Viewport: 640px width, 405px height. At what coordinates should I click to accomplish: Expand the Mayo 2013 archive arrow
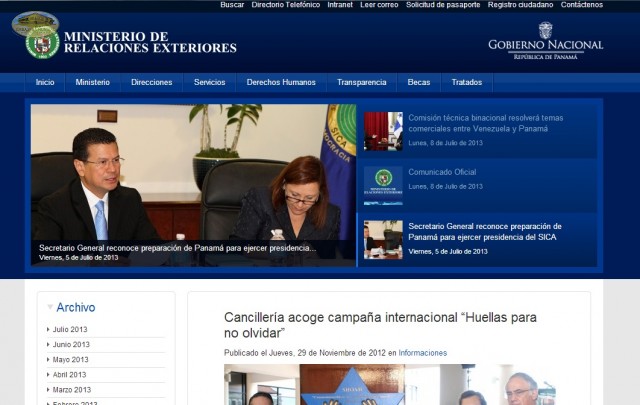point(48,359)
